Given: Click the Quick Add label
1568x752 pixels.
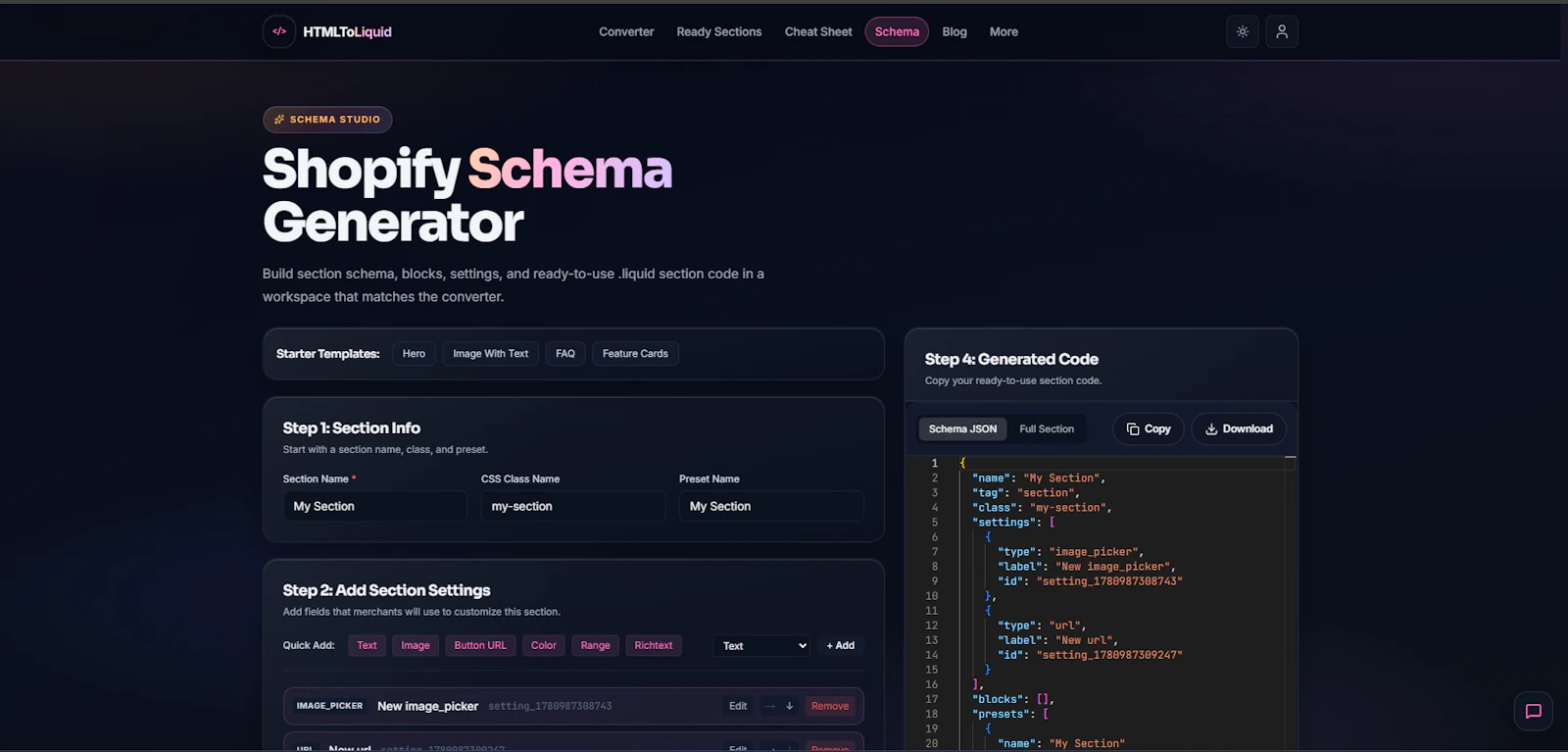Looking at the screenshot, I should pyautogui.click(x=309, y=645).
